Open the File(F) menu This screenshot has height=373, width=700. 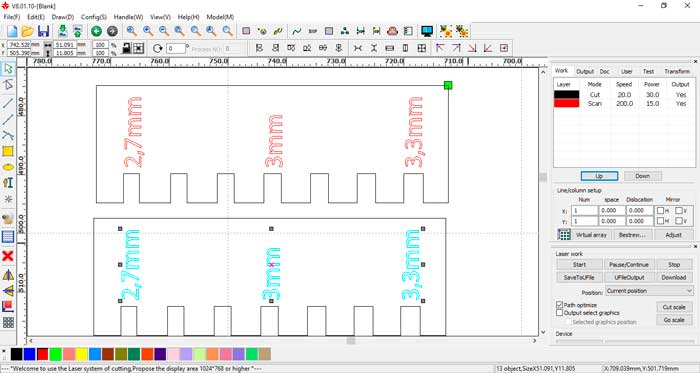click(x=12, y=17)
